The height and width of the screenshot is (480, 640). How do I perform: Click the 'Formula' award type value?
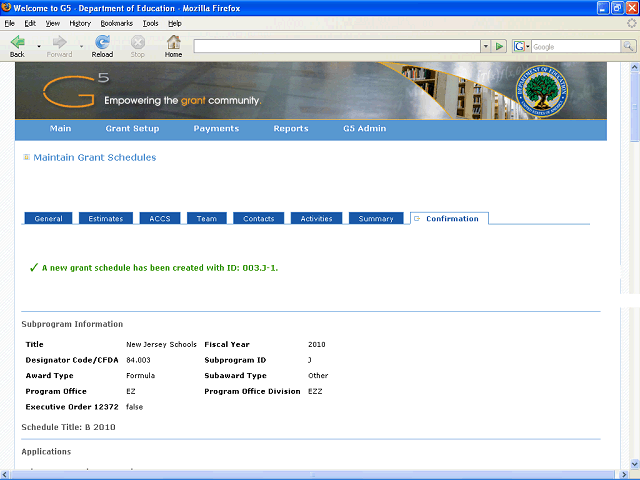click(x=140, y=376)
